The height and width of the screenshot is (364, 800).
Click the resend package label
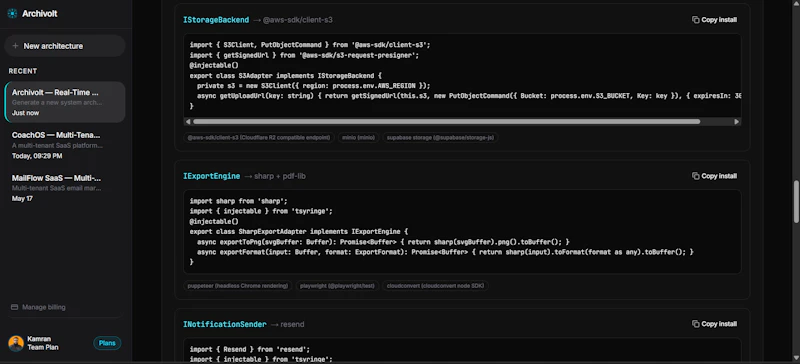[292, 324]
